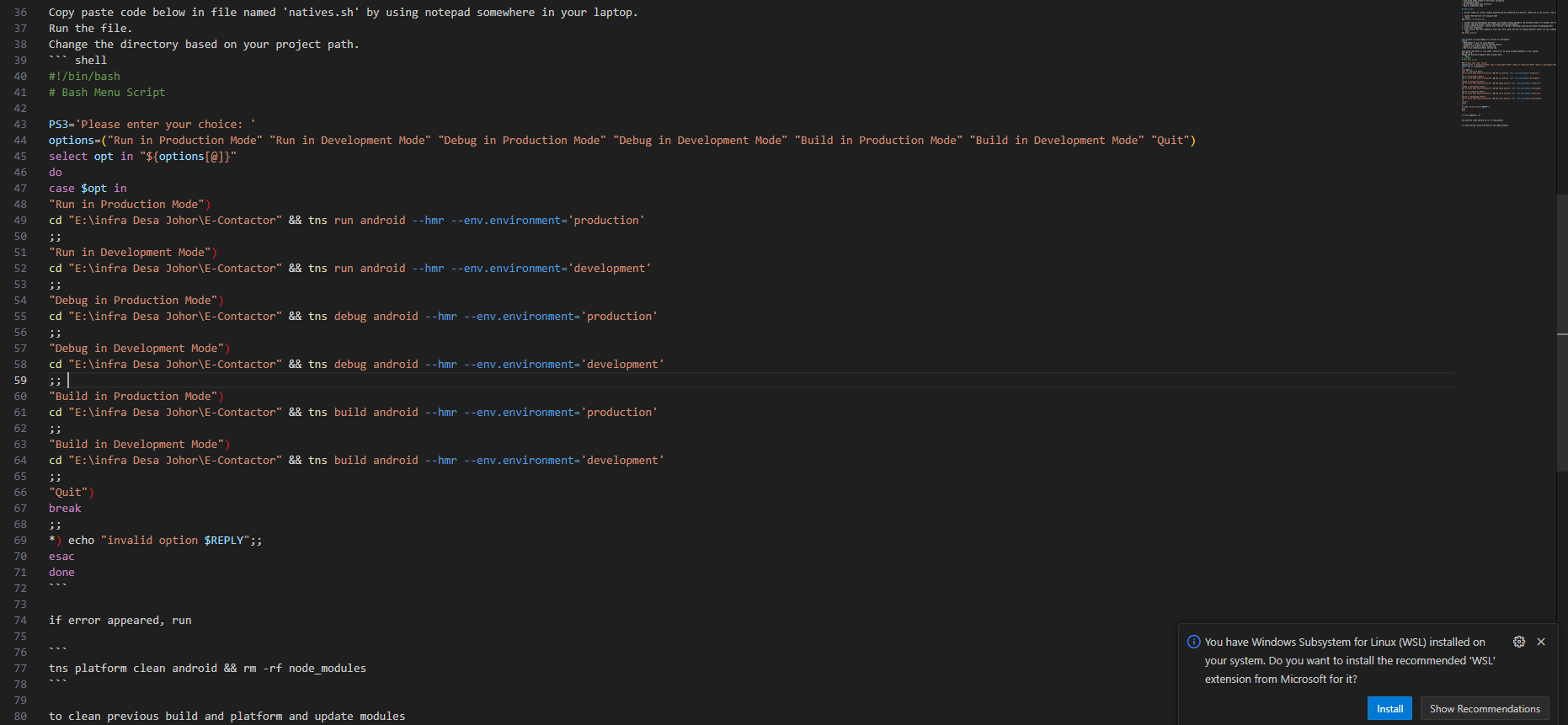Image resolution: width=1568 pixels, height=725 pixels.
Task: Click line number 59 in the gutter
Action: tap(20, 381)
